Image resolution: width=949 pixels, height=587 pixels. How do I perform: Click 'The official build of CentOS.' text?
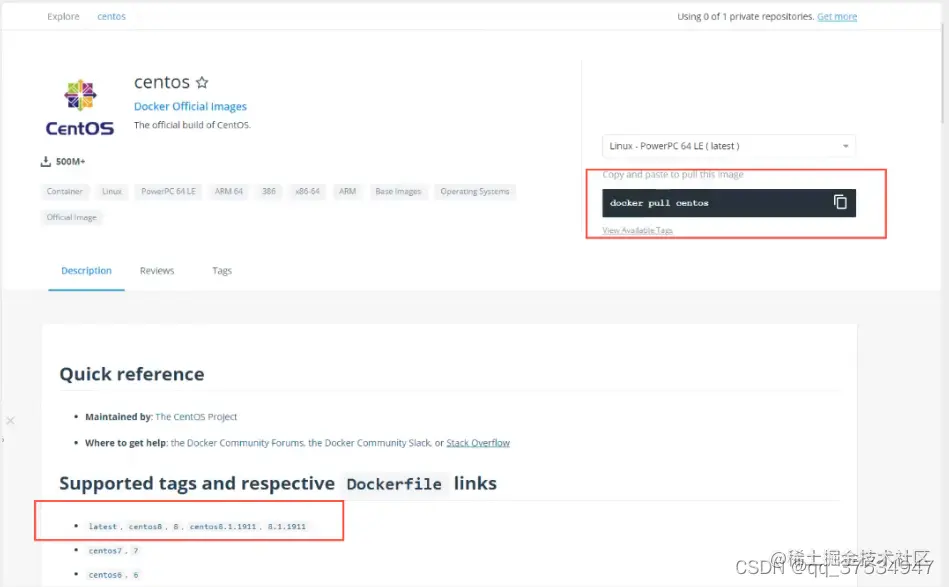192,125
